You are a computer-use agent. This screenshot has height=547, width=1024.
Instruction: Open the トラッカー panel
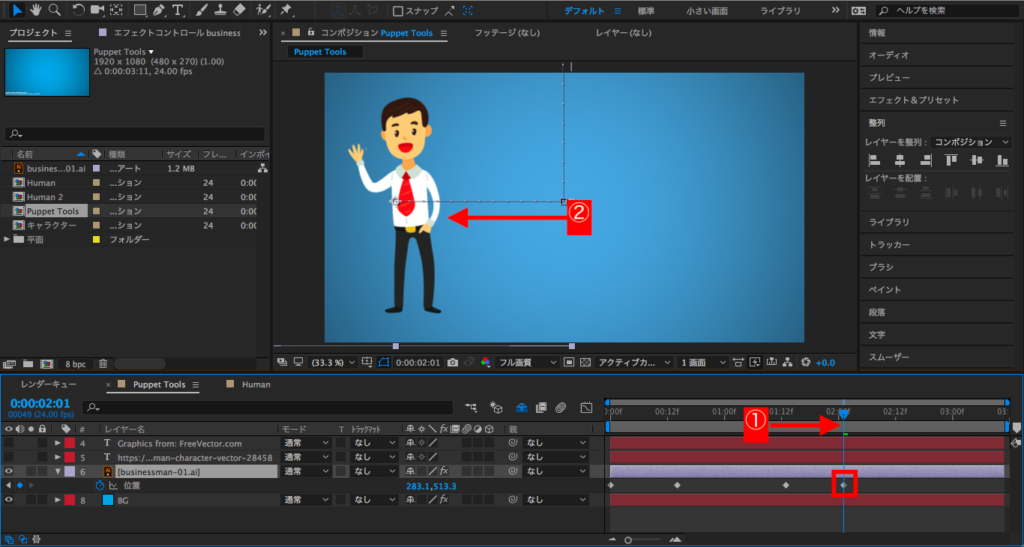tap(889, 245)
